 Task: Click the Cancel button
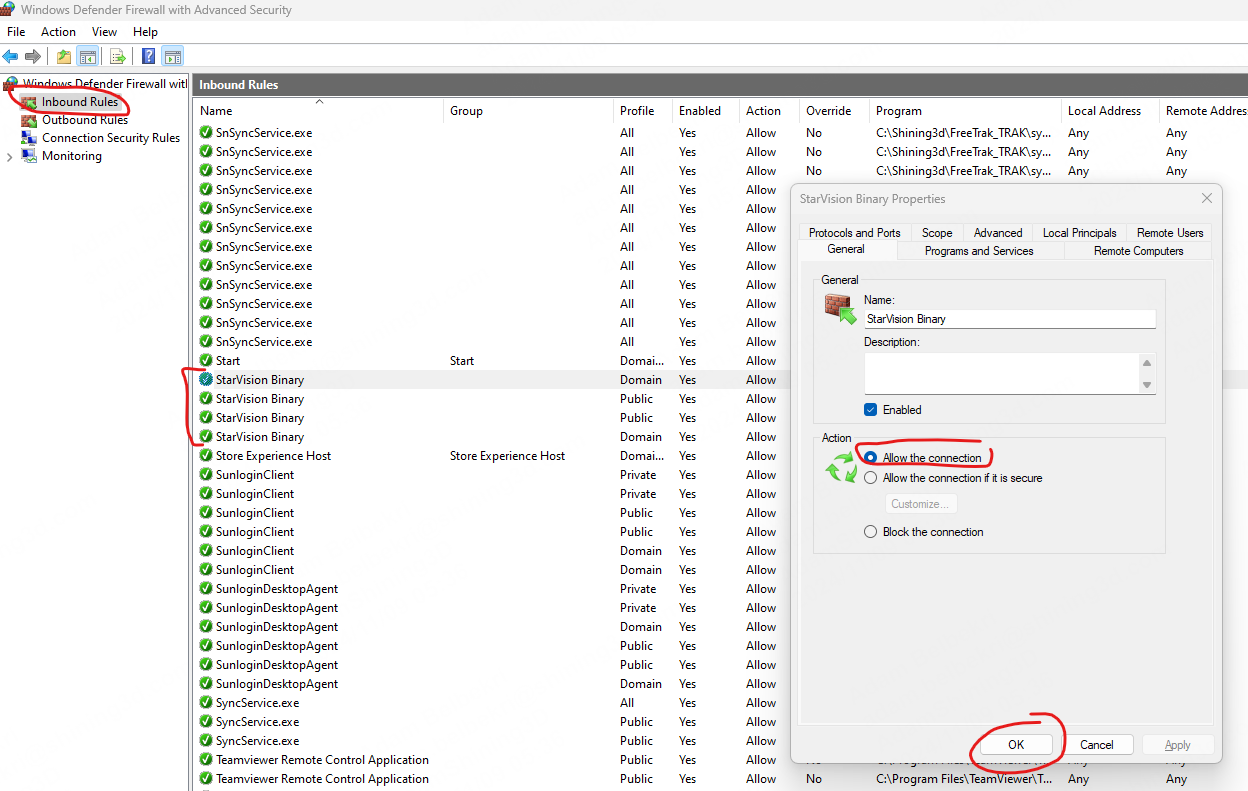1097,745
